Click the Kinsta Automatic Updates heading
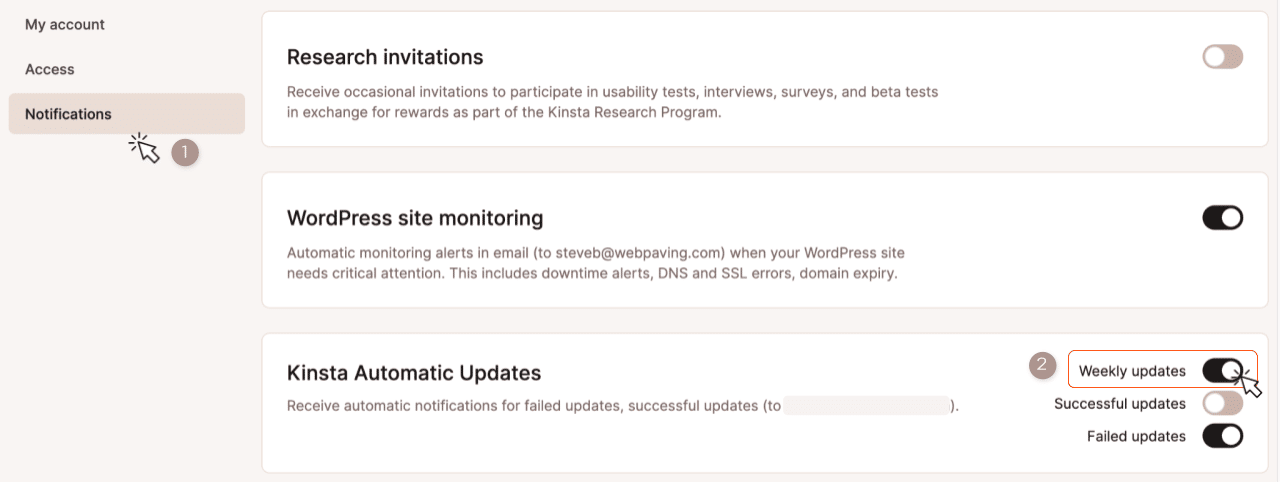1280x482 pixels. (414, 373)
